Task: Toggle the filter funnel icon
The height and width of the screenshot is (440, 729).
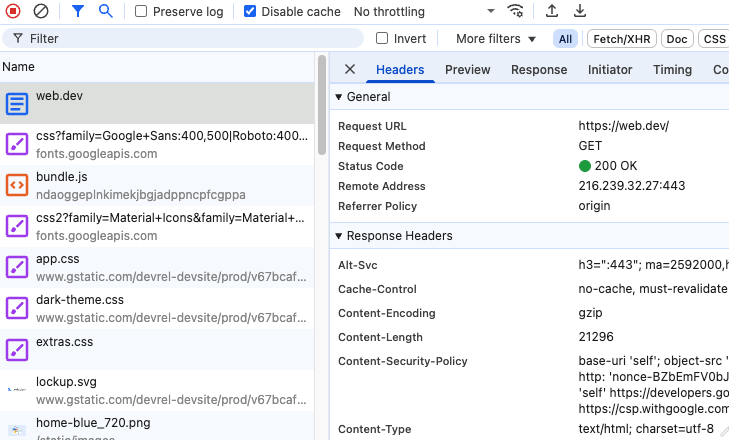Action: (78, 12)
